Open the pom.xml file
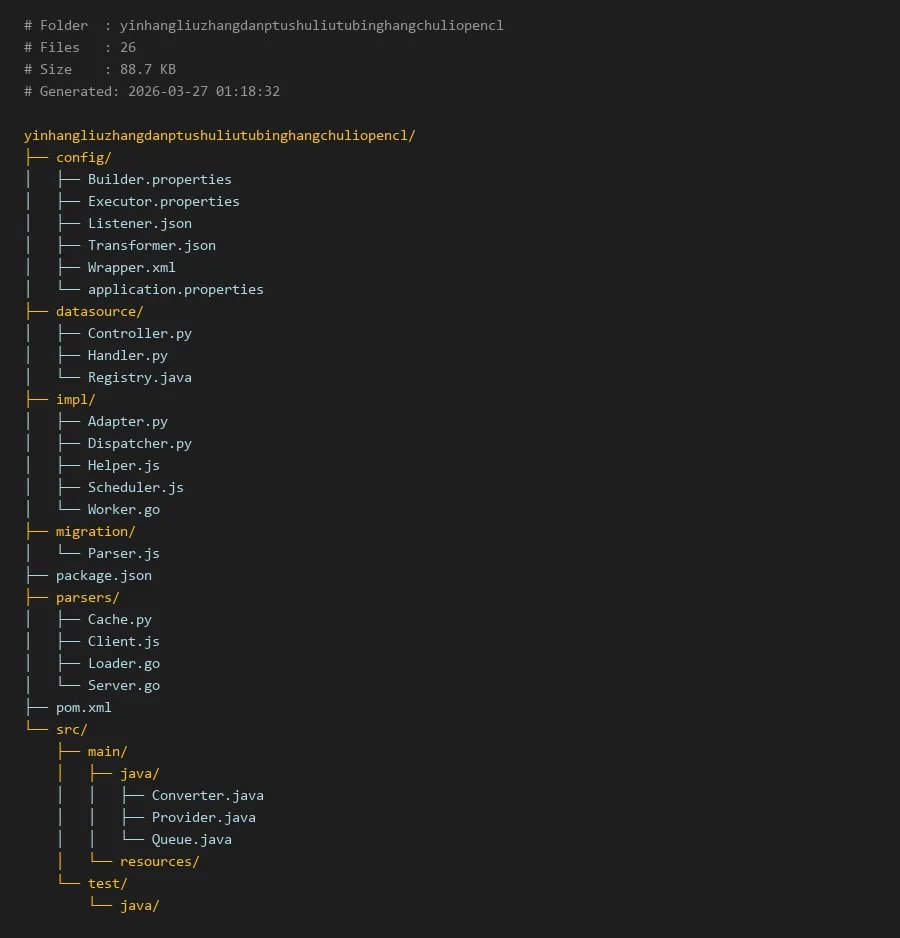The width and height of the screenshot is (900, 938). pos(84,708)
